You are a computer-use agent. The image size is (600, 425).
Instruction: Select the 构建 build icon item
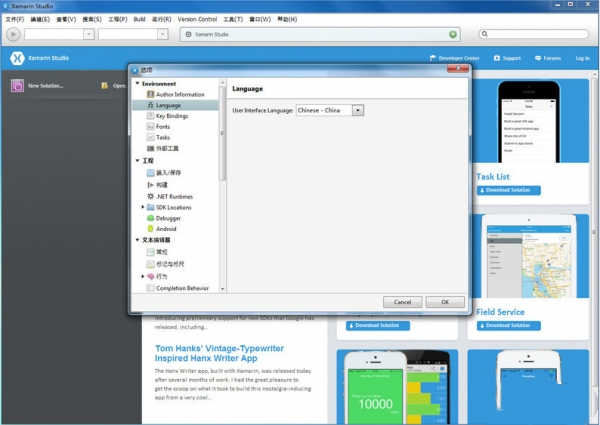click(150, 185)
